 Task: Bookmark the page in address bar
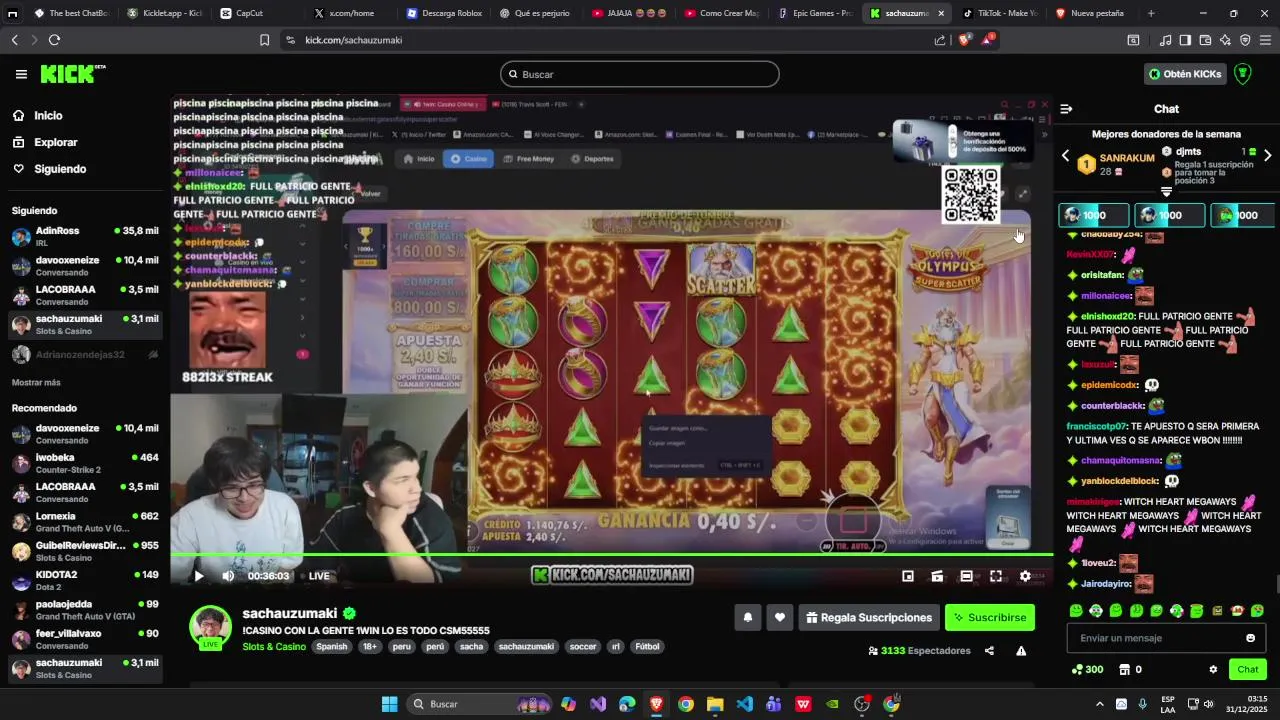[x=264, y=40]
